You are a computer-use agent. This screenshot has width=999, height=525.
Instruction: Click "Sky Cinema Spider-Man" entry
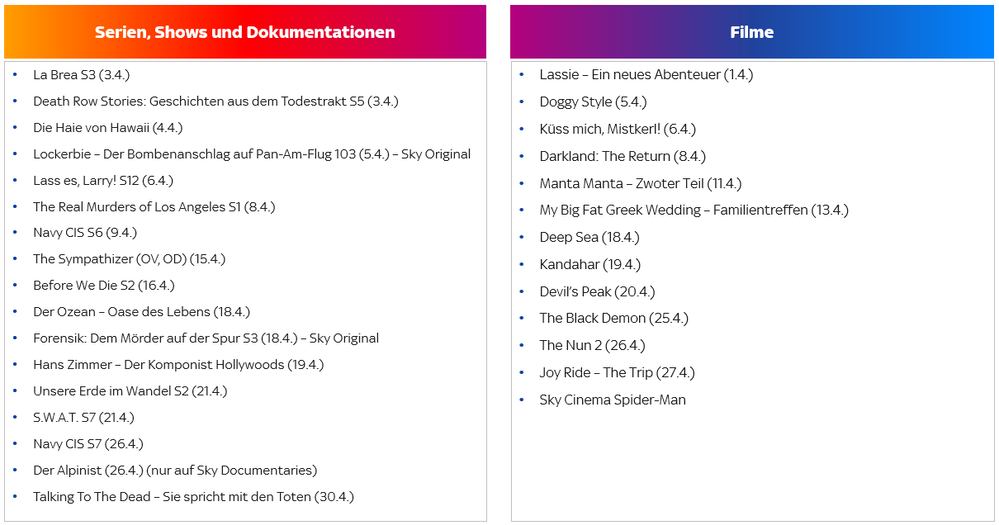tap(612, 400)
